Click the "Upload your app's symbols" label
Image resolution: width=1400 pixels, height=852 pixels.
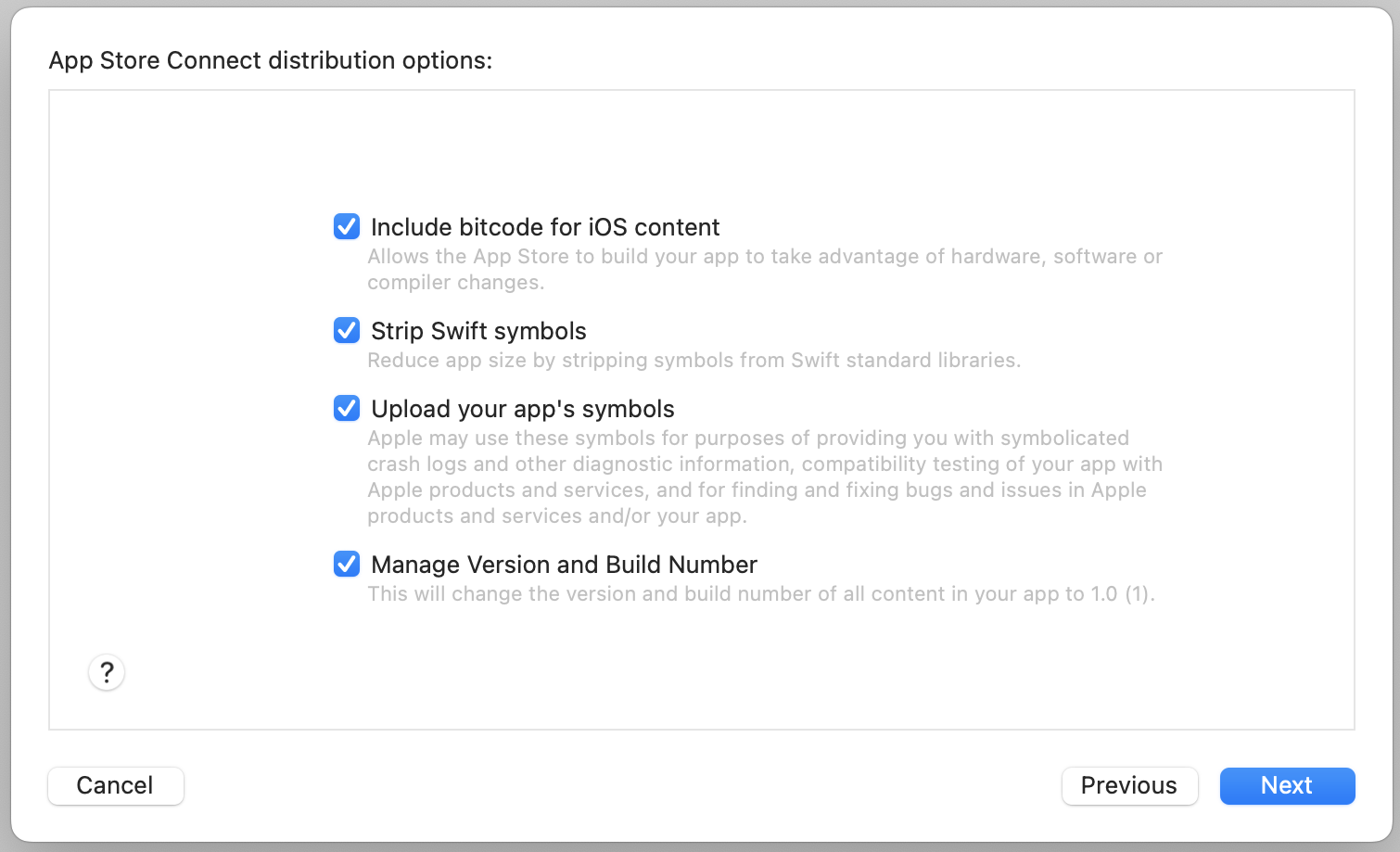pyautogui.click(x=522, y=409)
